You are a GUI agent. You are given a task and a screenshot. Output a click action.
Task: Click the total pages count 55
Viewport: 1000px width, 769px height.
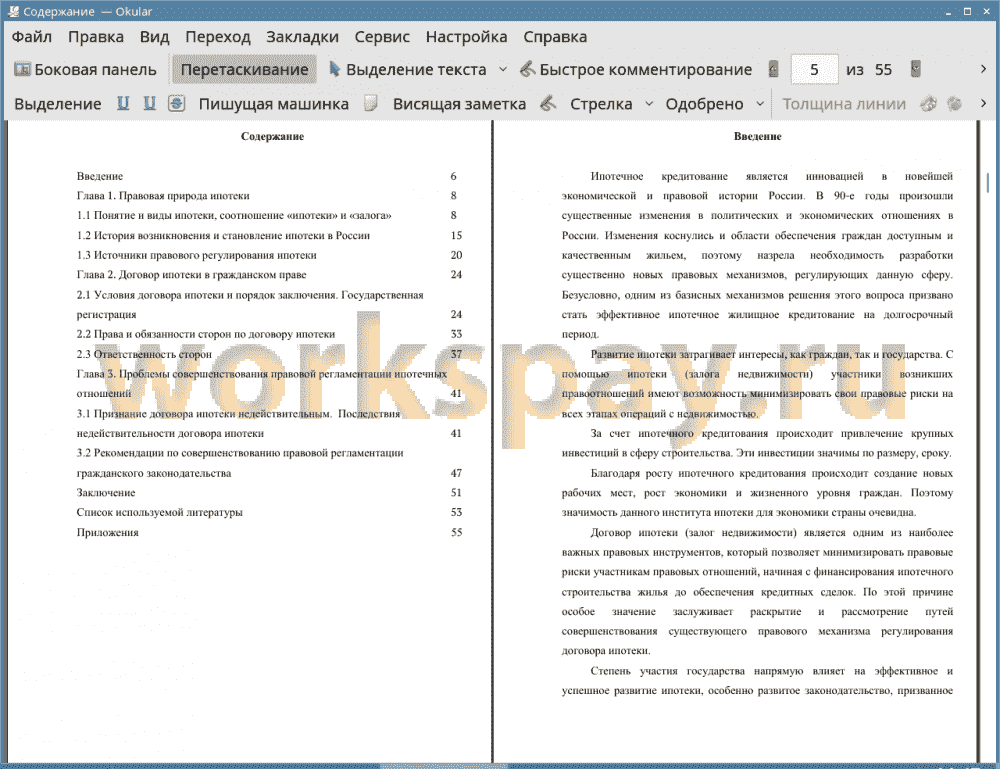(883, 70)
